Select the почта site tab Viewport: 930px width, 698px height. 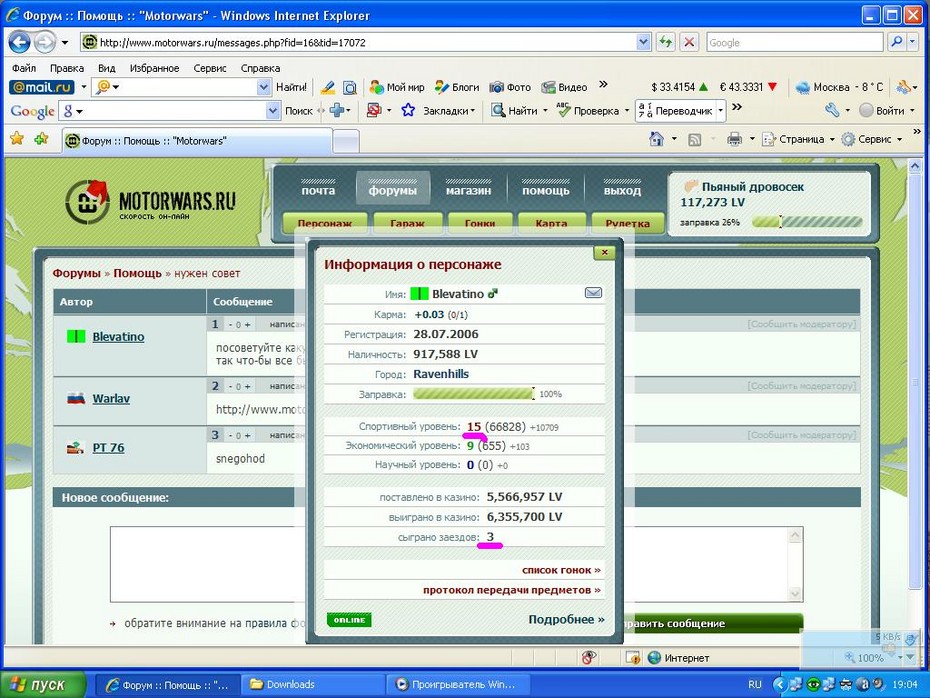(x=318, y=189)
